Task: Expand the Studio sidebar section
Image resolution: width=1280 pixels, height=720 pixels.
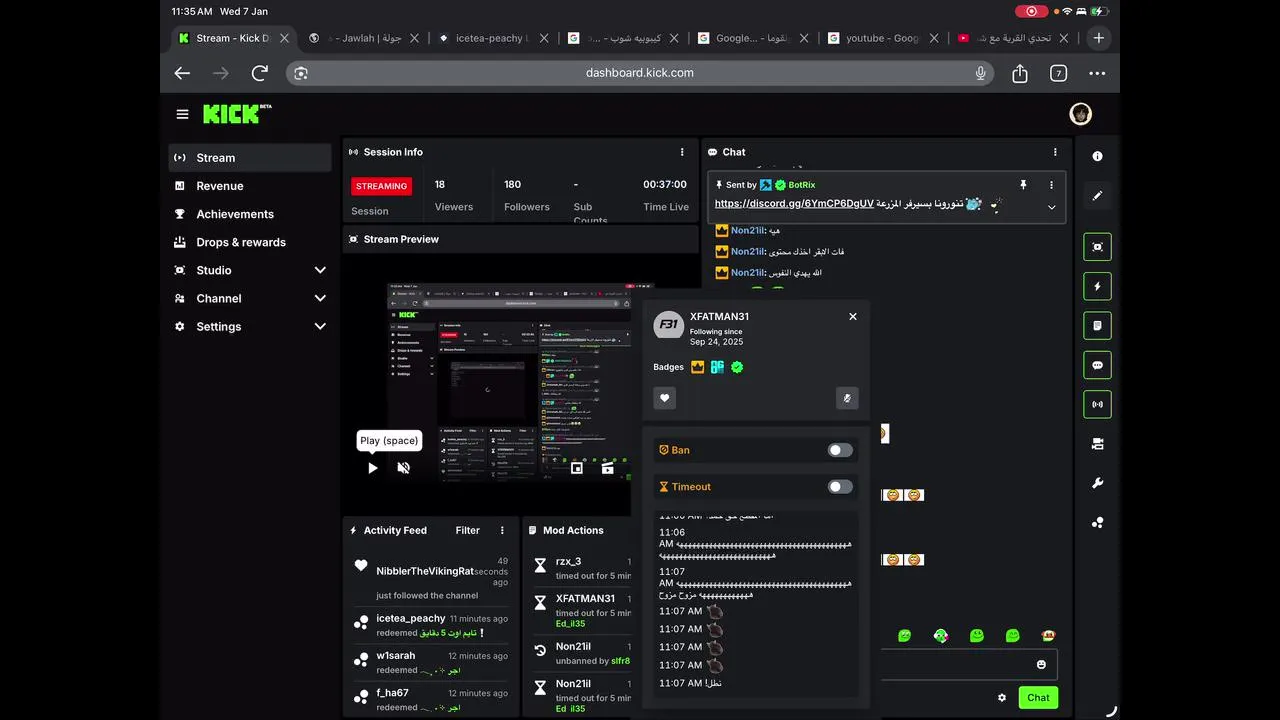Action: pos(320,270)
